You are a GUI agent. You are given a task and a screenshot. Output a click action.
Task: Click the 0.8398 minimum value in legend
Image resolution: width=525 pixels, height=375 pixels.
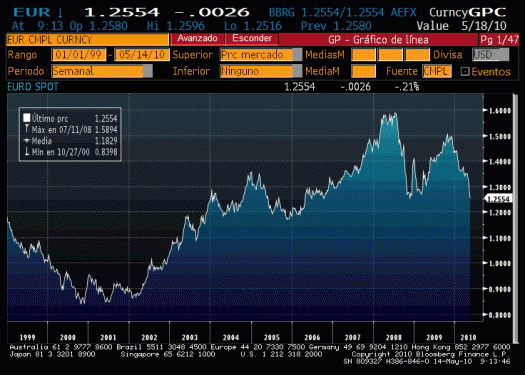pyautogui.click(x=106, y=152)
